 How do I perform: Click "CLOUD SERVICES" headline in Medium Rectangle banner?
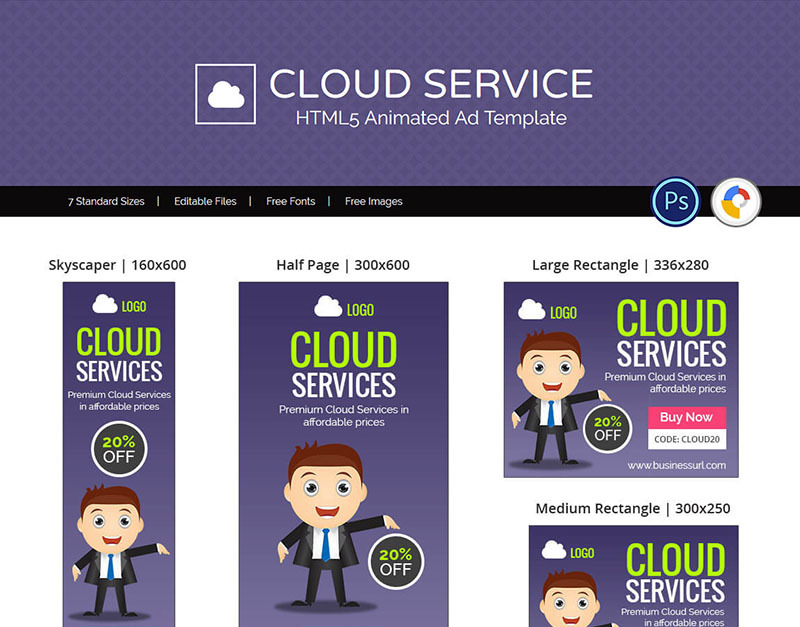pyautogui.click(x=676, y=572)
